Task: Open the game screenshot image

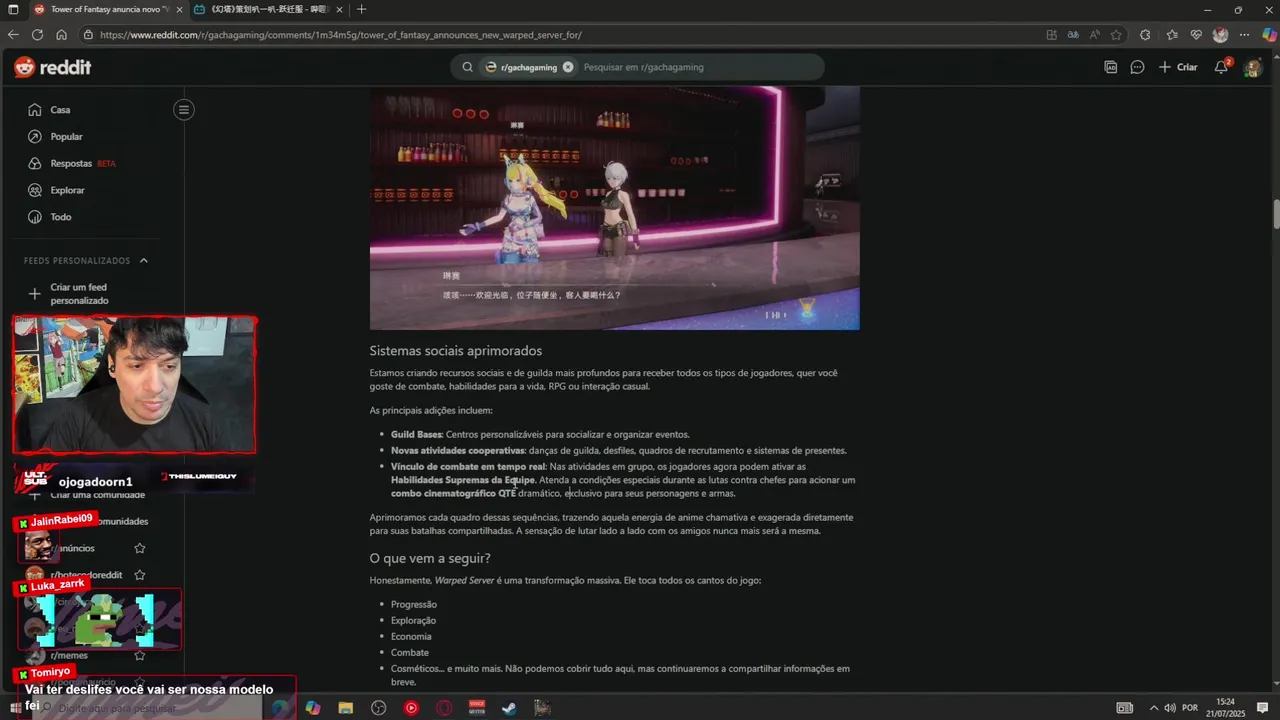Action: [x=614, y=208]
